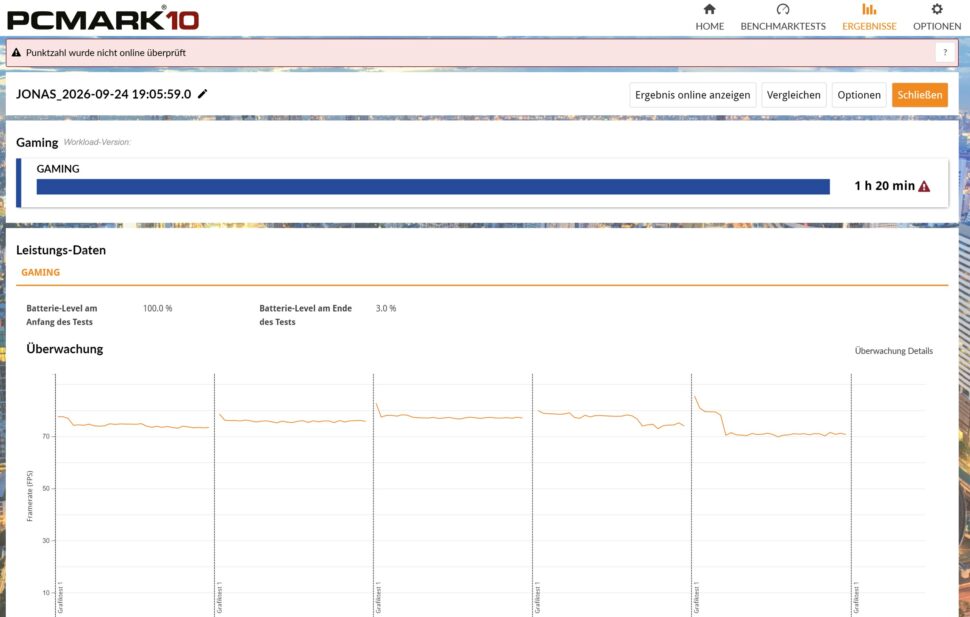Click the Framerate (FPS) axis label
The width and height of the screenshot is (970, 617).
pos(30,496)
